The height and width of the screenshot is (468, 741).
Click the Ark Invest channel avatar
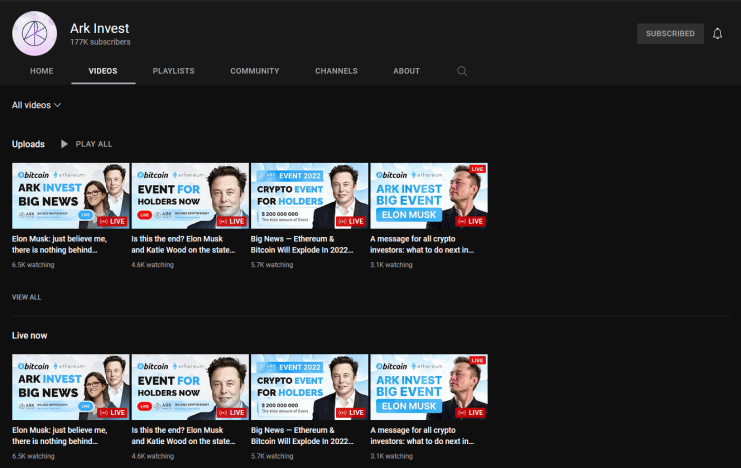coord(35,34)
